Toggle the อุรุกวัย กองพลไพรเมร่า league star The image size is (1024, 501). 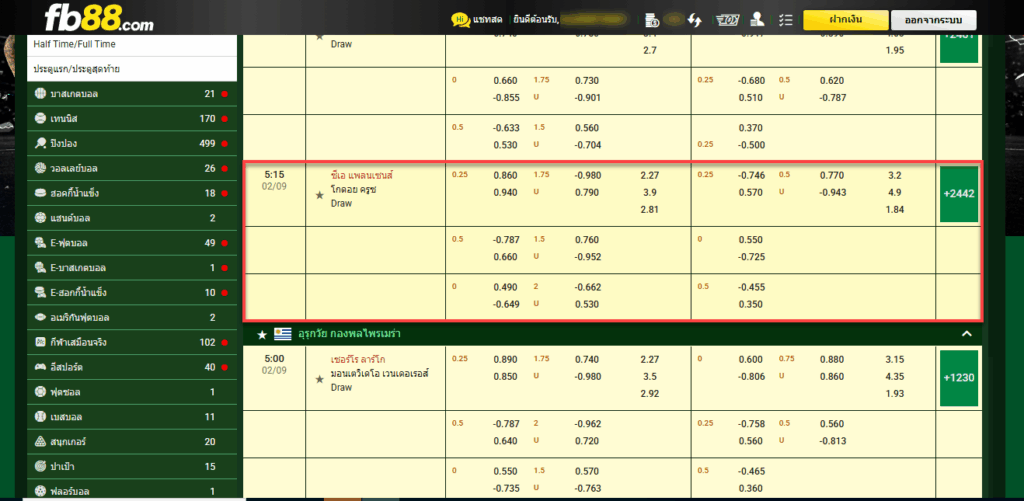click(262, 334)
